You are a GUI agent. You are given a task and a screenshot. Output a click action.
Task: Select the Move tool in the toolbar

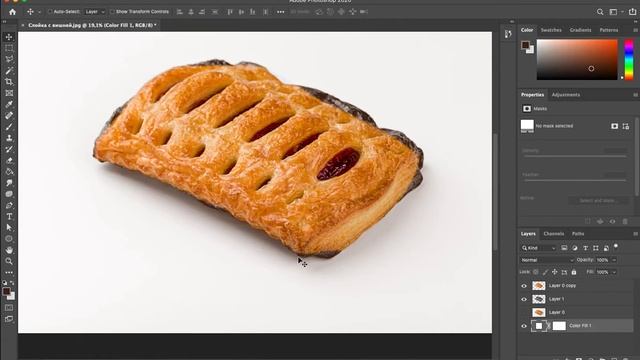click(9, 37)
